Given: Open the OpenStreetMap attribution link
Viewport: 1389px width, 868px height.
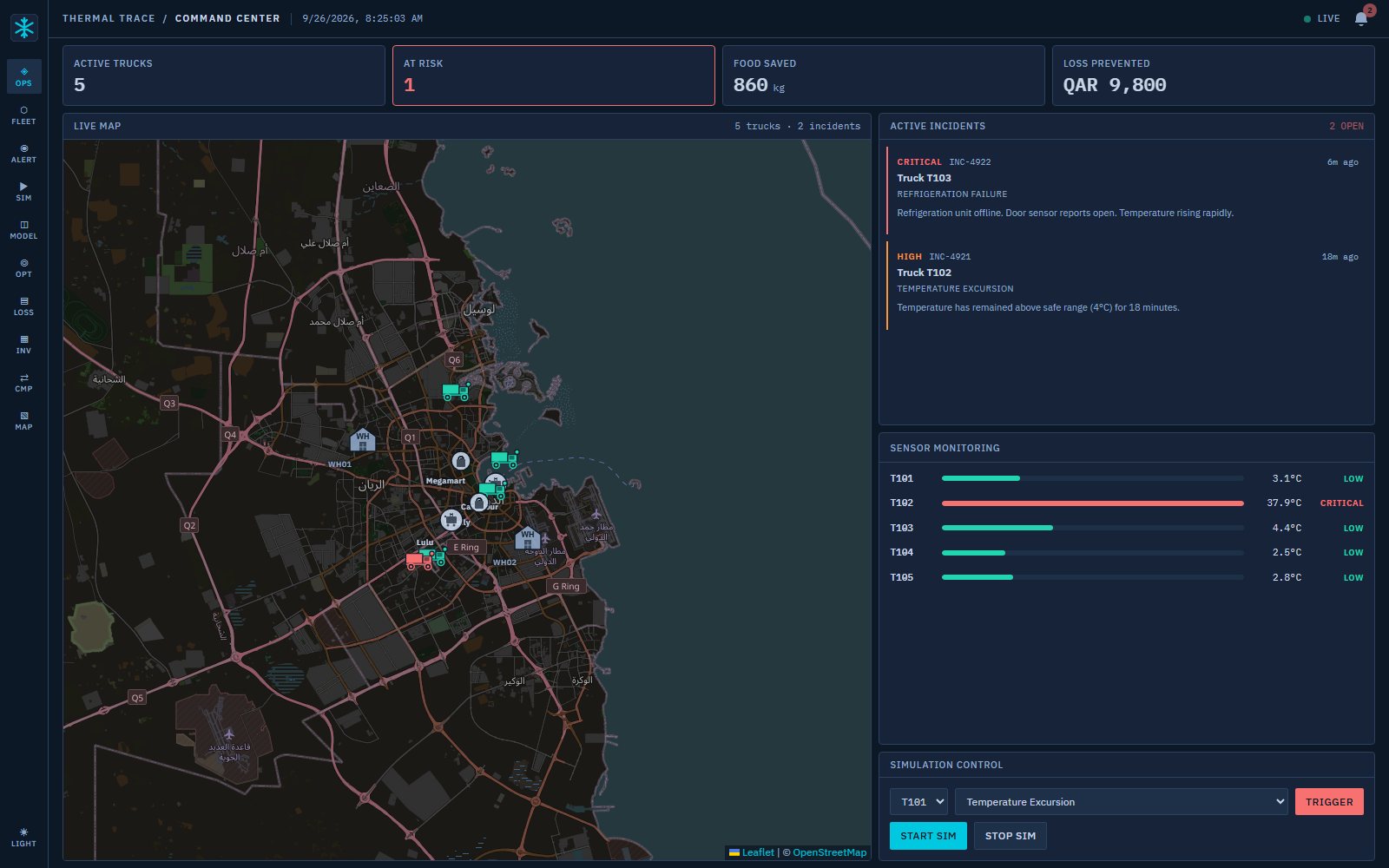Looking at the screenshot, I should (829, 852).
